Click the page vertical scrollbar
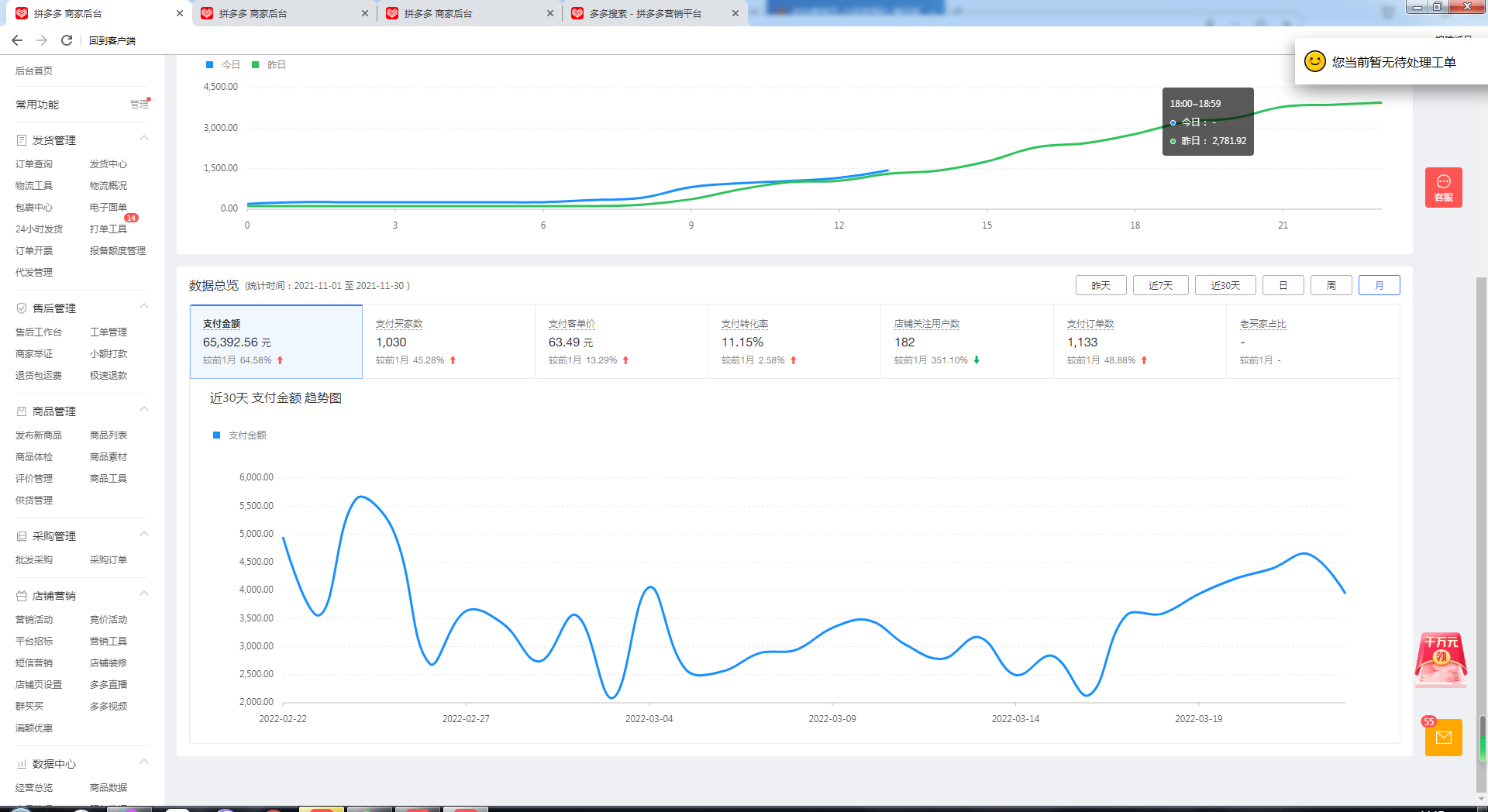 pos(1482,535)
